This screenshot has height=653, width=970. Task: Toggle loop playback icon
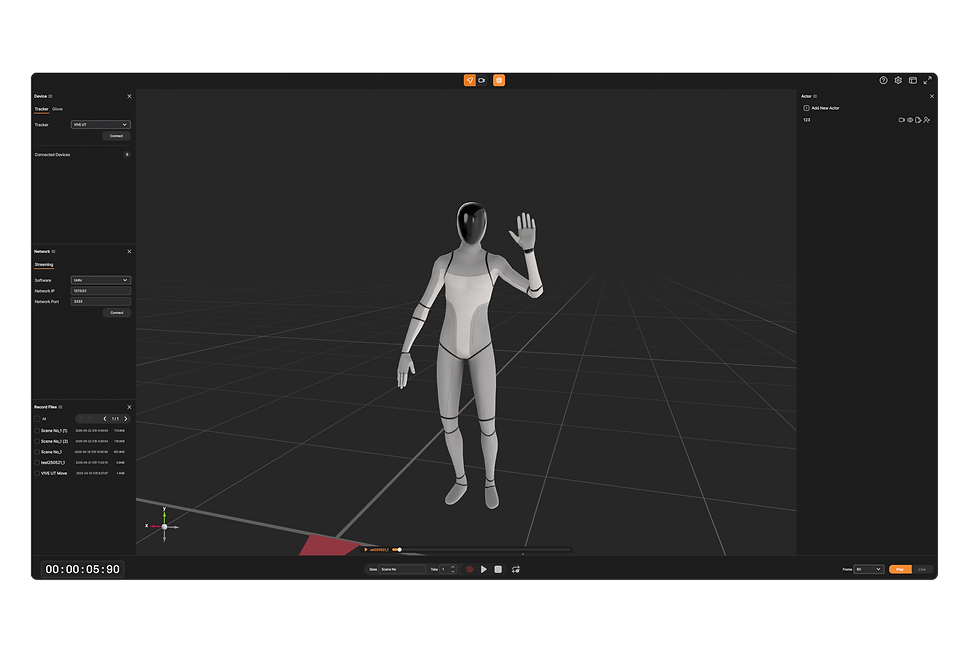click(x=515, y=570)
